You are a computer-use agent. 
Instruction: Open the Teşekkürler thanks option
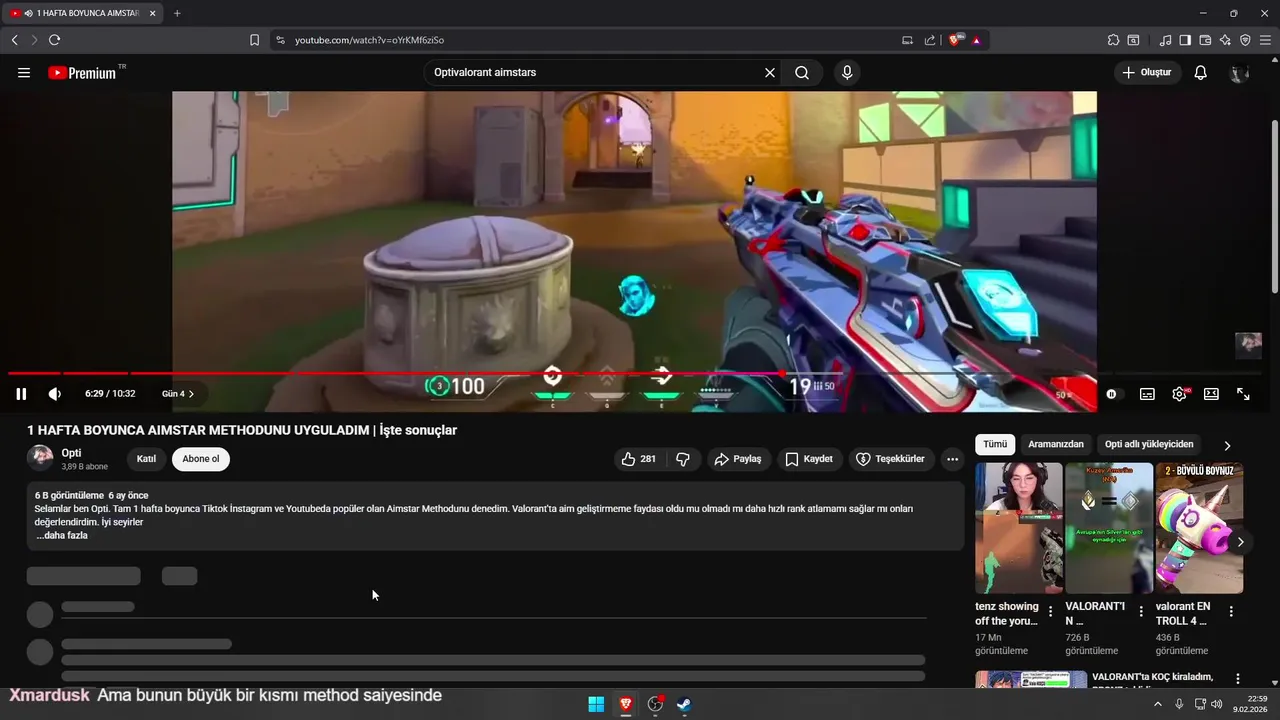[890, 459]
